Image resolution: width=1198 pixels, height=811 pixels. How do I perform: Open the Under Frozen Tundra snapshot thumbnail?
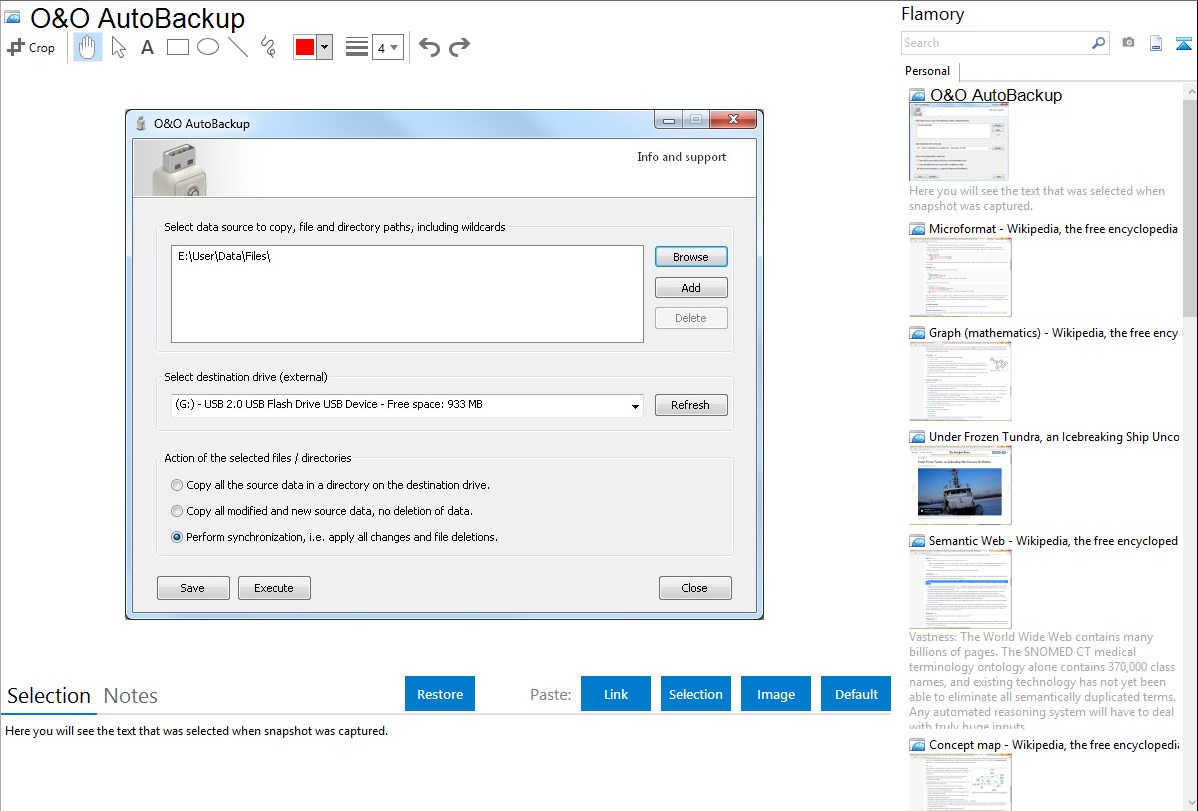[x=960, y=485]
